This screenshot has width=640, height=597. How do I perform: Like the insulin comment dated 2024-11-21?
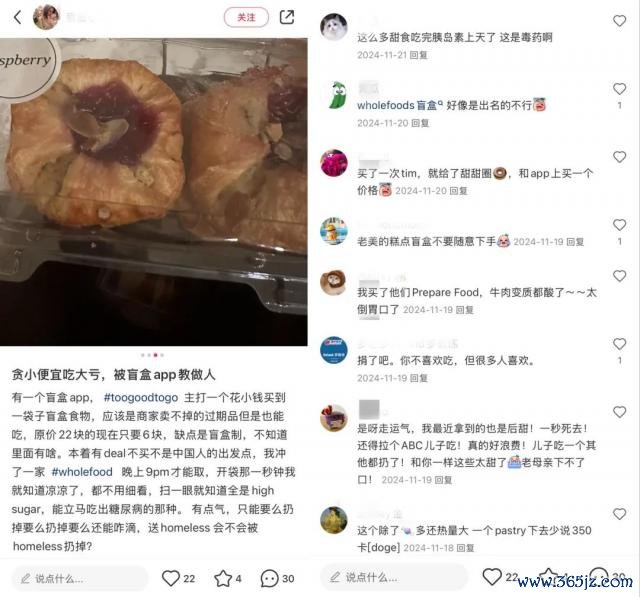click(619, 21)
